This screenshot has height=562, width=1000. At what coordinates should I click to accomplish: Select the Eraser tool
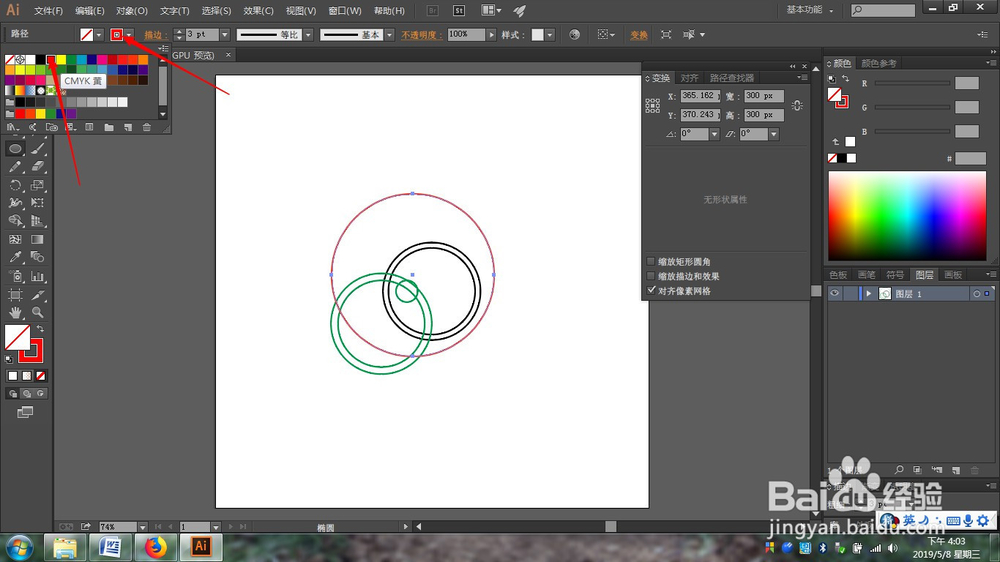click(x=38, y=167)
